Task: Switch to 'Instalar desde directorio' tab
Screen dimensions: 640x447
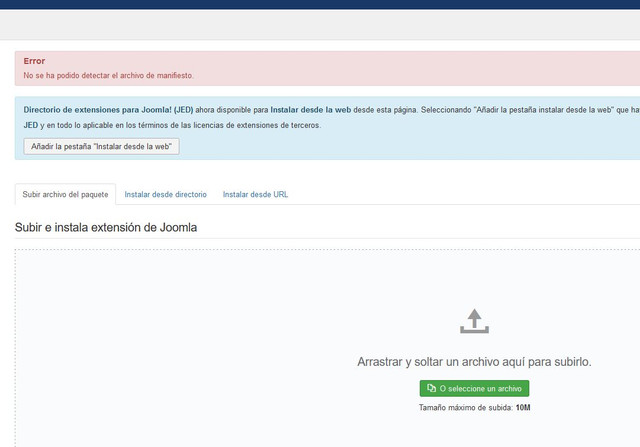Action: pyautogui.click(x=165, y=195)
